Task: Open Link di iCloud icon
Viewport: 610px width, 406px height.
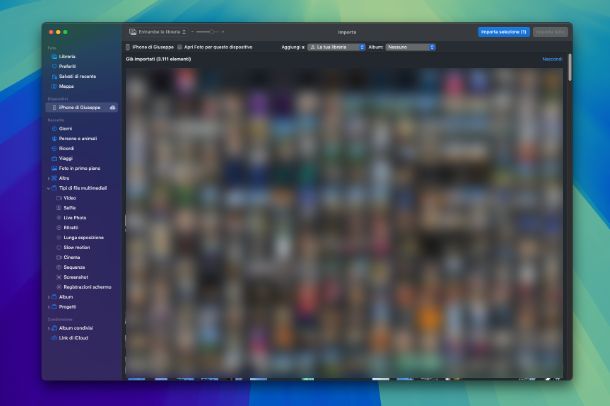Action: [x=54, y=338]
